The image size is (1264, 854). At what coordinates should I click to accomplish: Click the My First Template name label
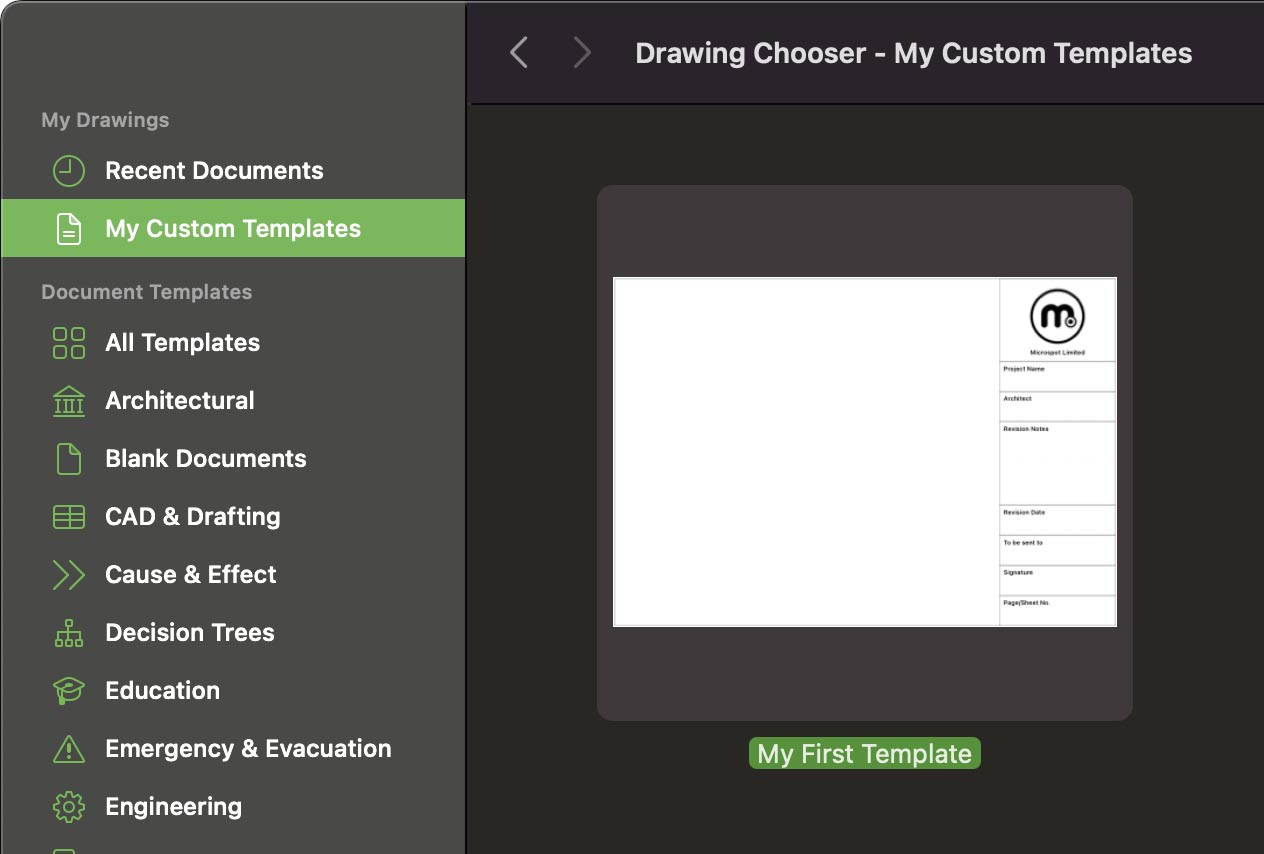(x=864, y=754)
